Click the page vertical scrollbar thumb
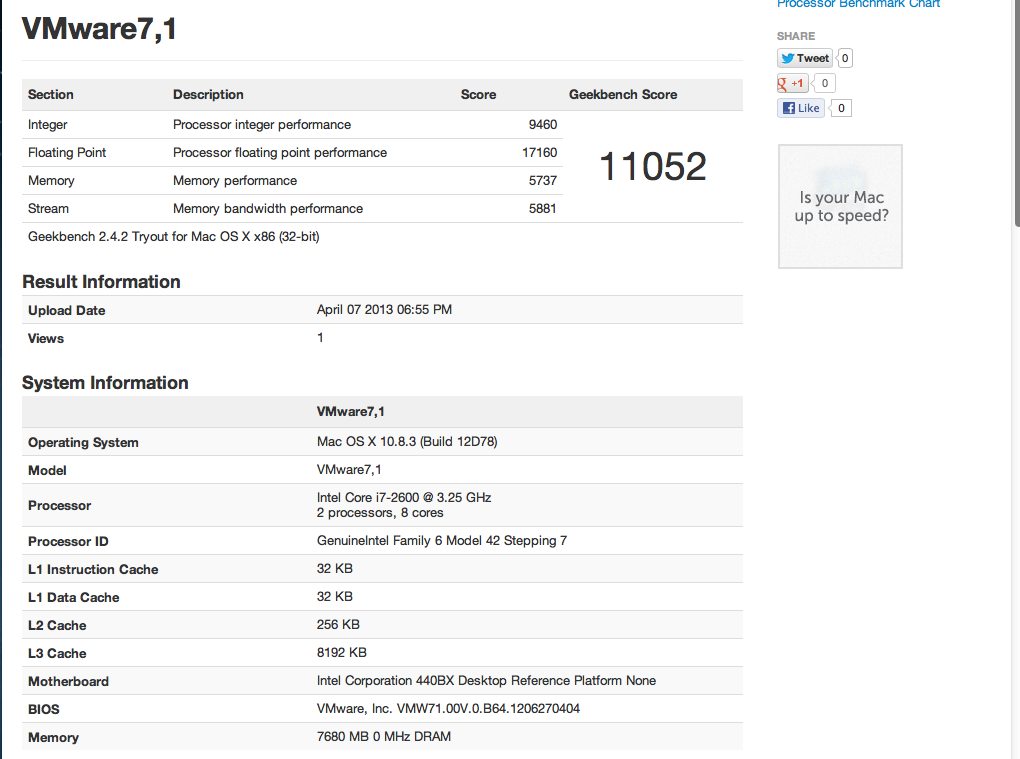1020x759 pixels. (1017, 111)
